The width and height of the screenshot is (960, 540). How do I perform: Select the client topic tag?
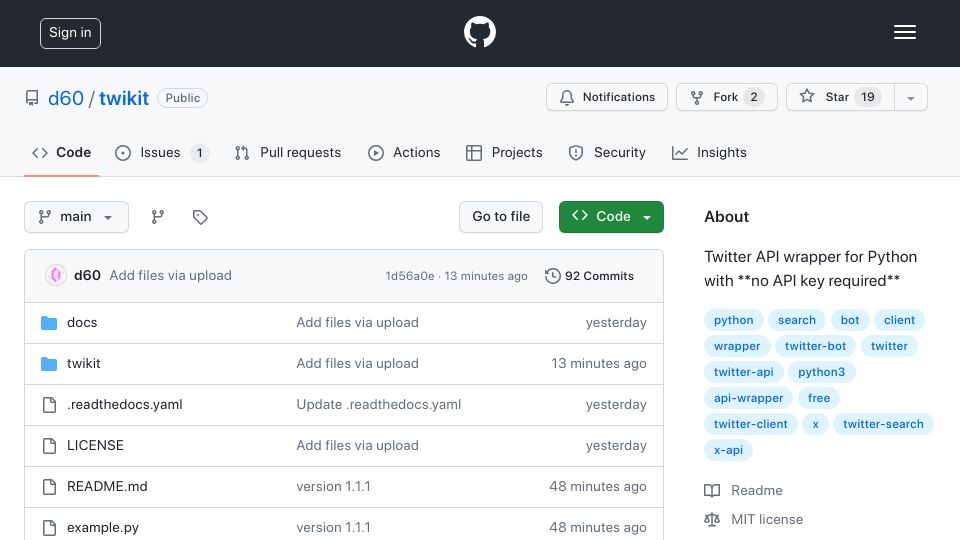899,320
